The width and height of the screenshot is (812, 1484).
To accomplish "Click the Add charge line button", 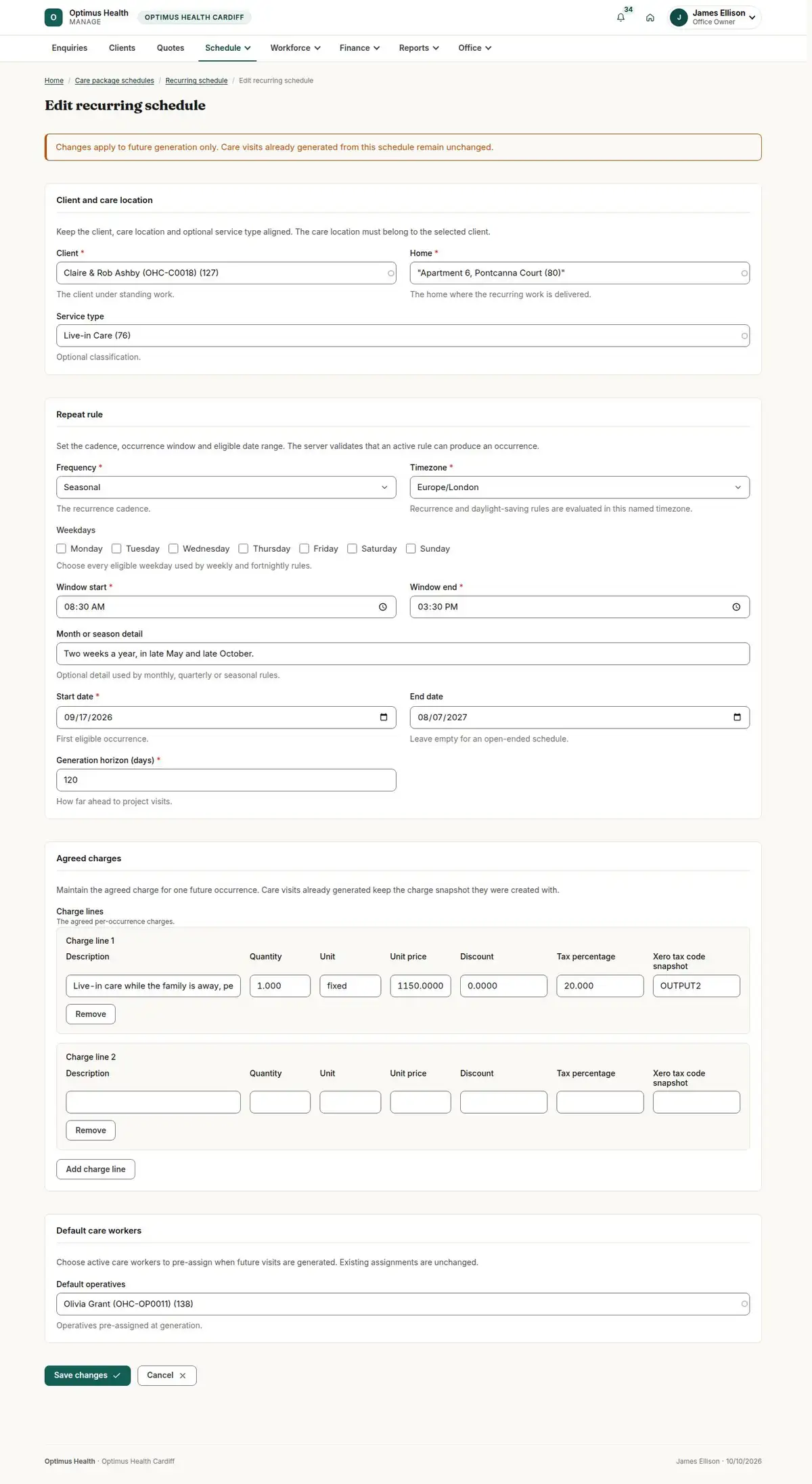I will tap(95, 1169).
